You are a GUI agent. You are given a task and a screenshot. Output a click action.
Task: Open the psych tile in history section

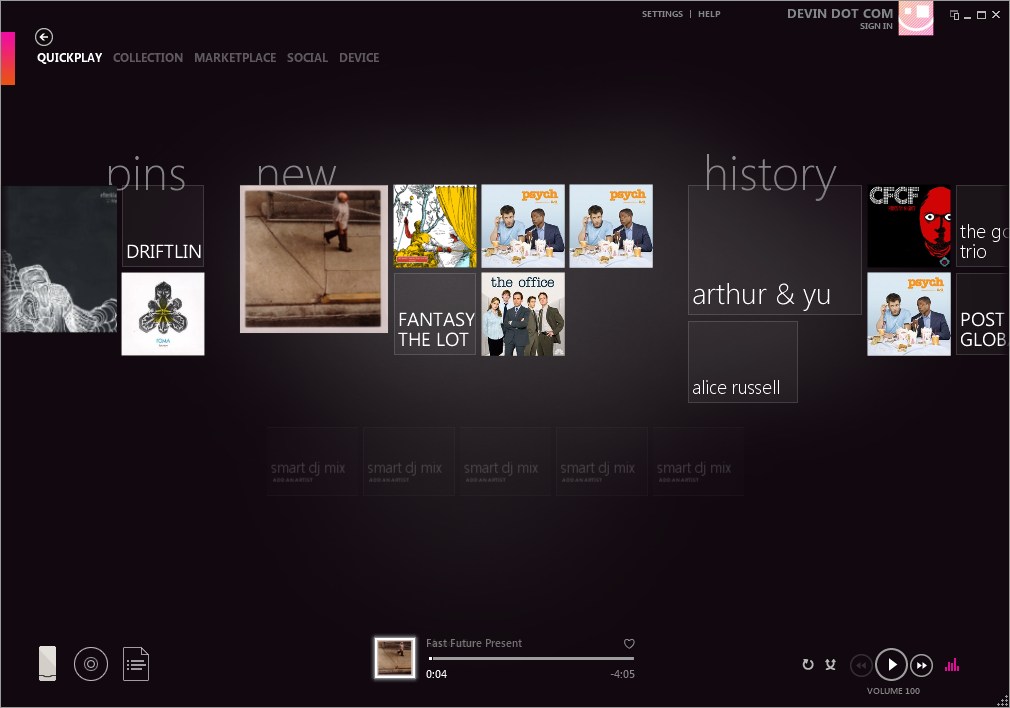click(909, 314)
